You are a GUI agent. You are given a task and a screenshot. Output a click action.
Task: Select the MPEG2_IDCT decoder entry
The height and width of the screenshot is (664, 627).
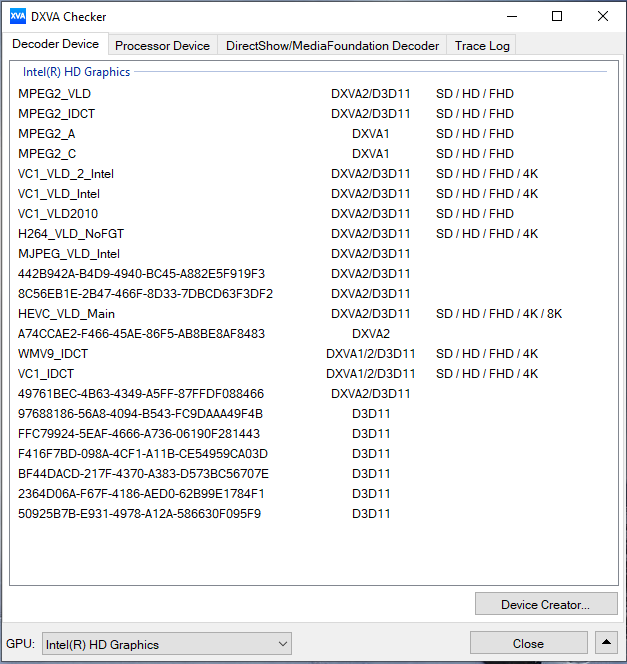click(56, 114)
